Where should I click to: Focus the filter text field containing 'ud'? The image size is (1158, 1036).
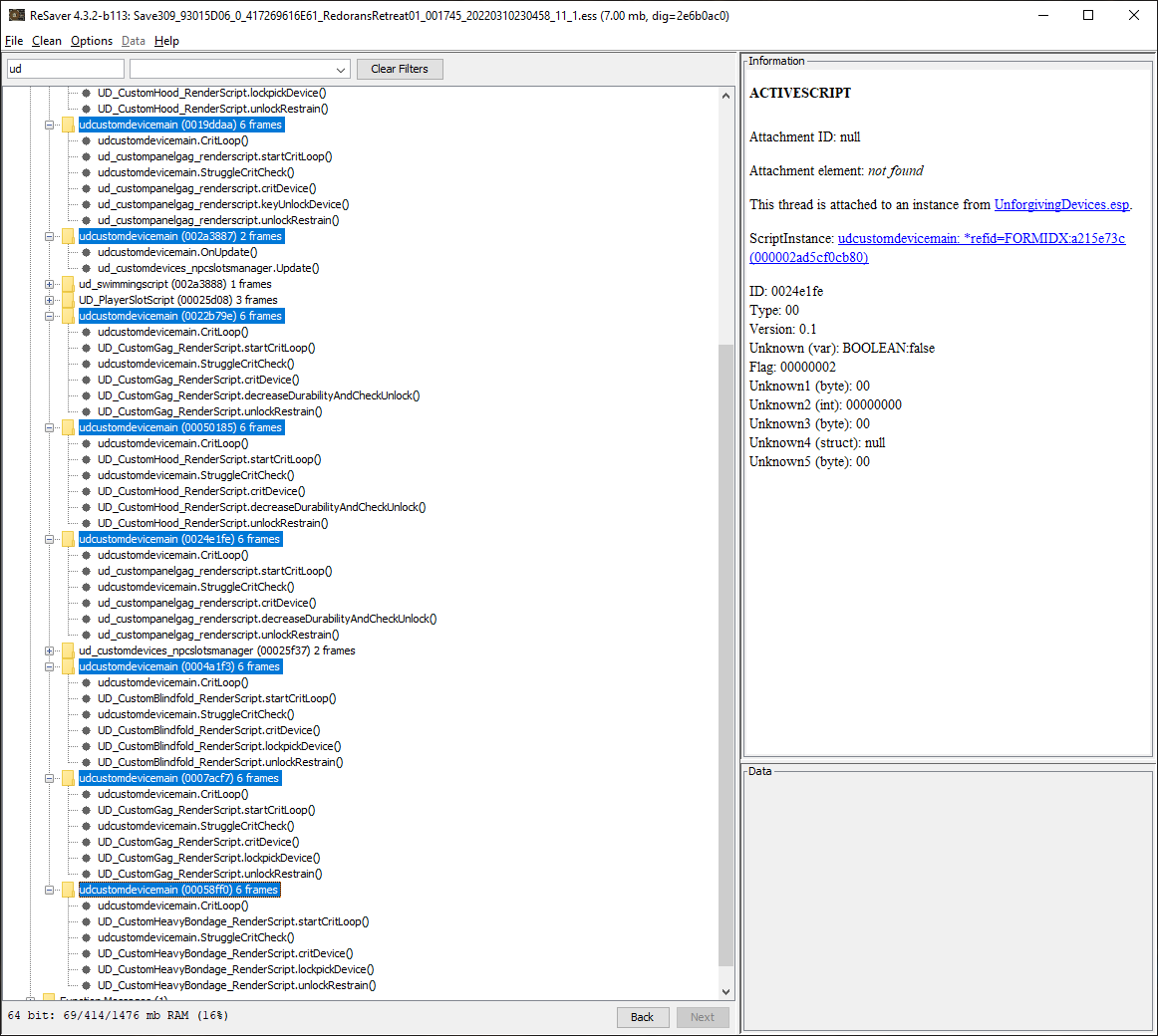66,69
